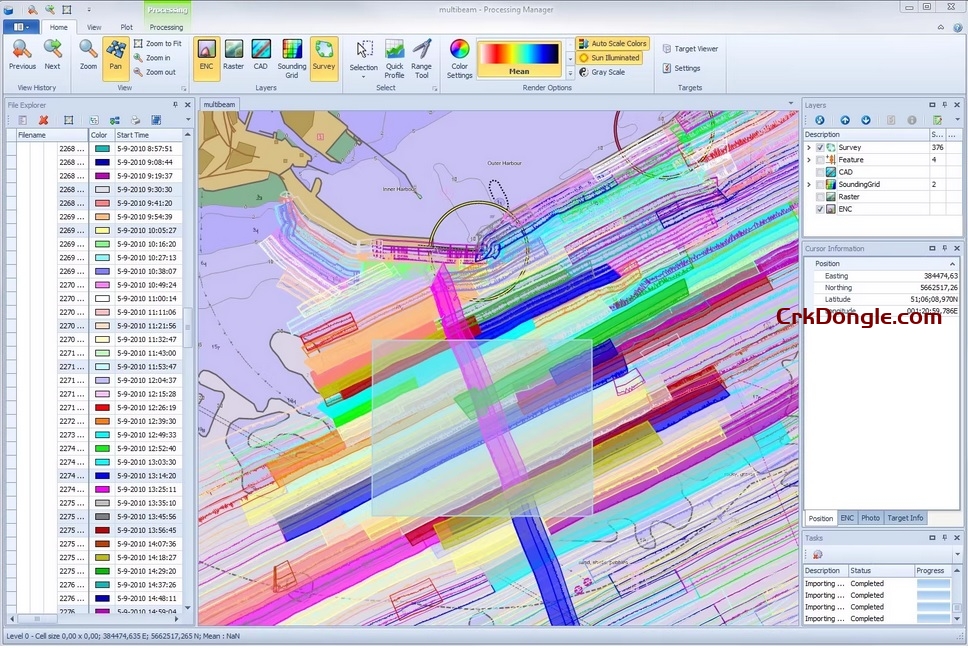Select the Survey layer icon on the ribbon
Image resolution: width=968 pixels, height=648 pixels.
324,57
